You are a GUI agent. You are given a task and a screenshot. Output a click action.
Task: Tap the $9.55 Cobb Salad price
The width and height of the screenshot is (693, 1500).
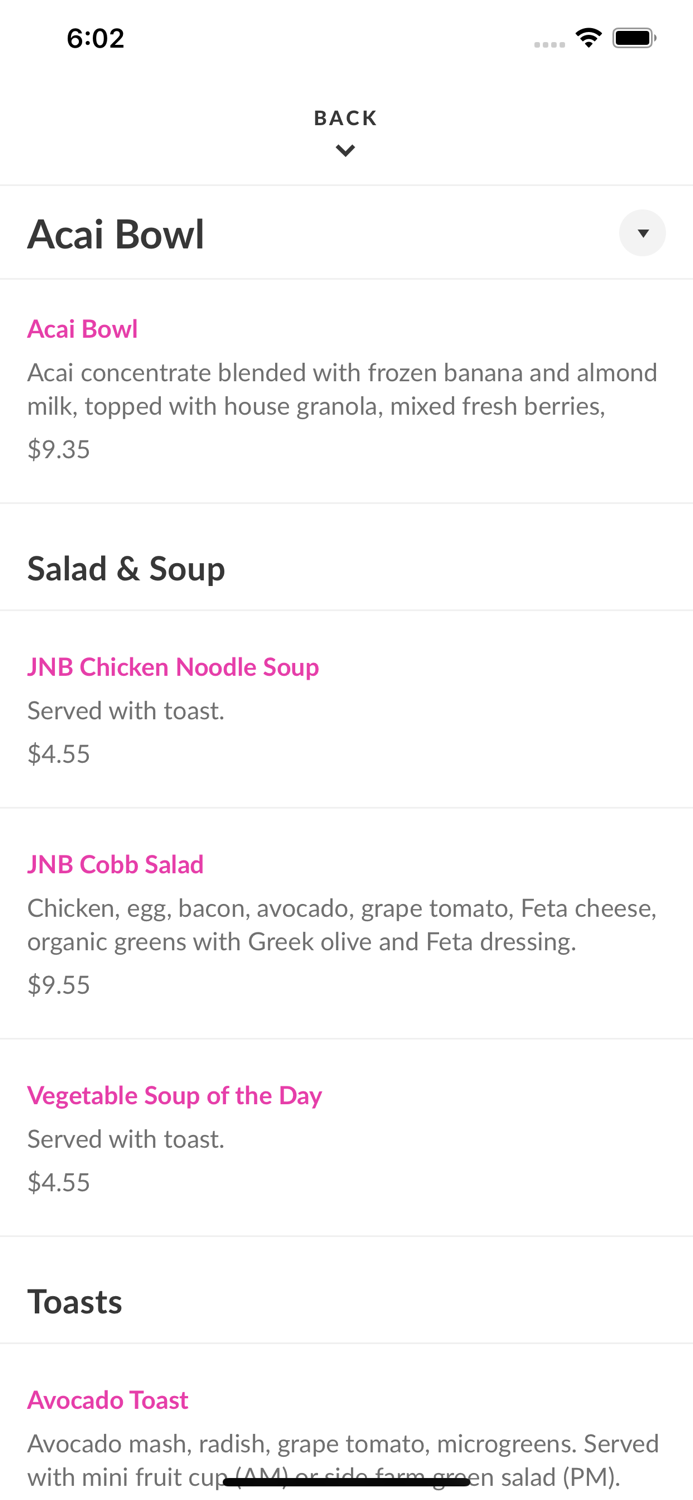(59, 985)
